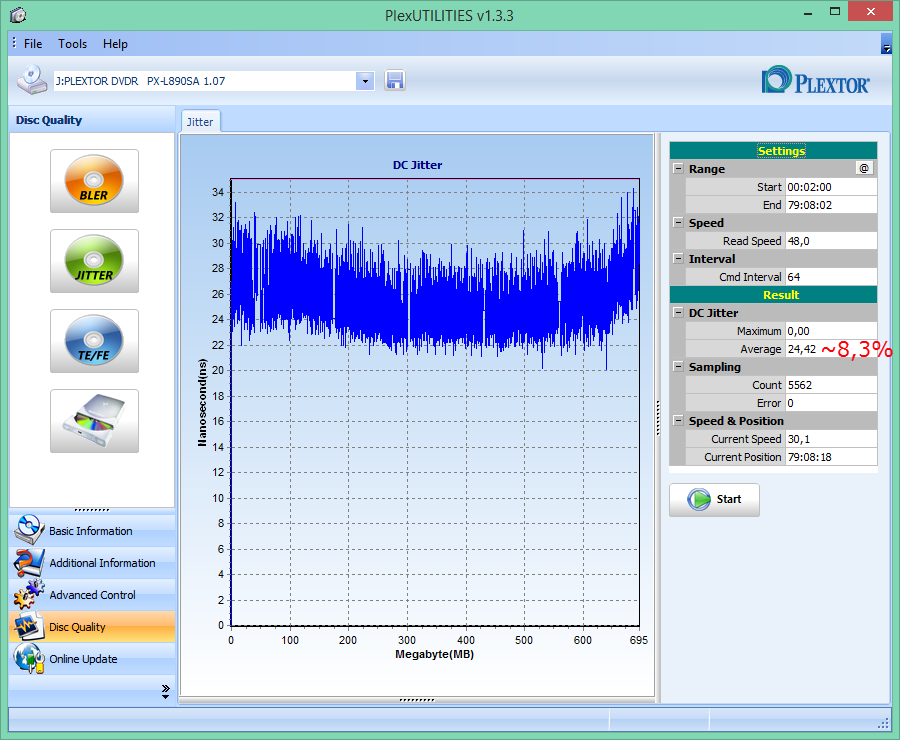Image resolution: width=900 pixels, height=740 pixels.
Task: Expand the sidebar overflow chevron
Action: pyautogui.click(x=165, y=691)
